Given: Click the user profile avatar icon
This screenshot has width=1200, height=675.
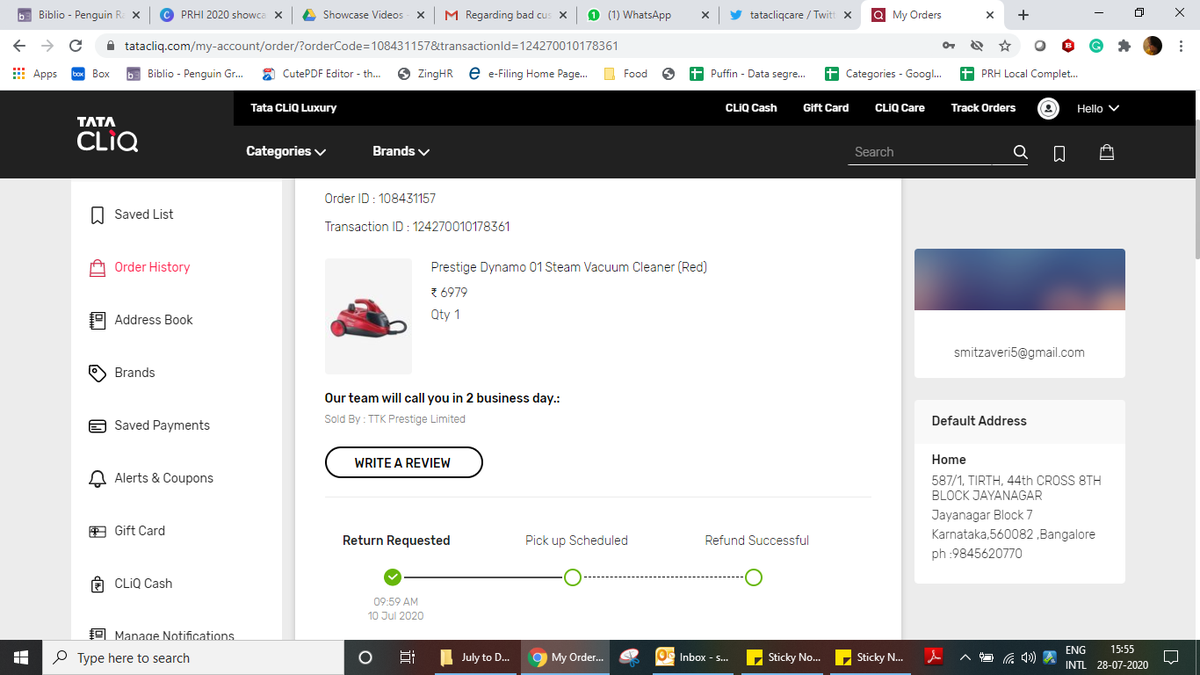Looking at the screenshot, I should (x=1049, y=108).
